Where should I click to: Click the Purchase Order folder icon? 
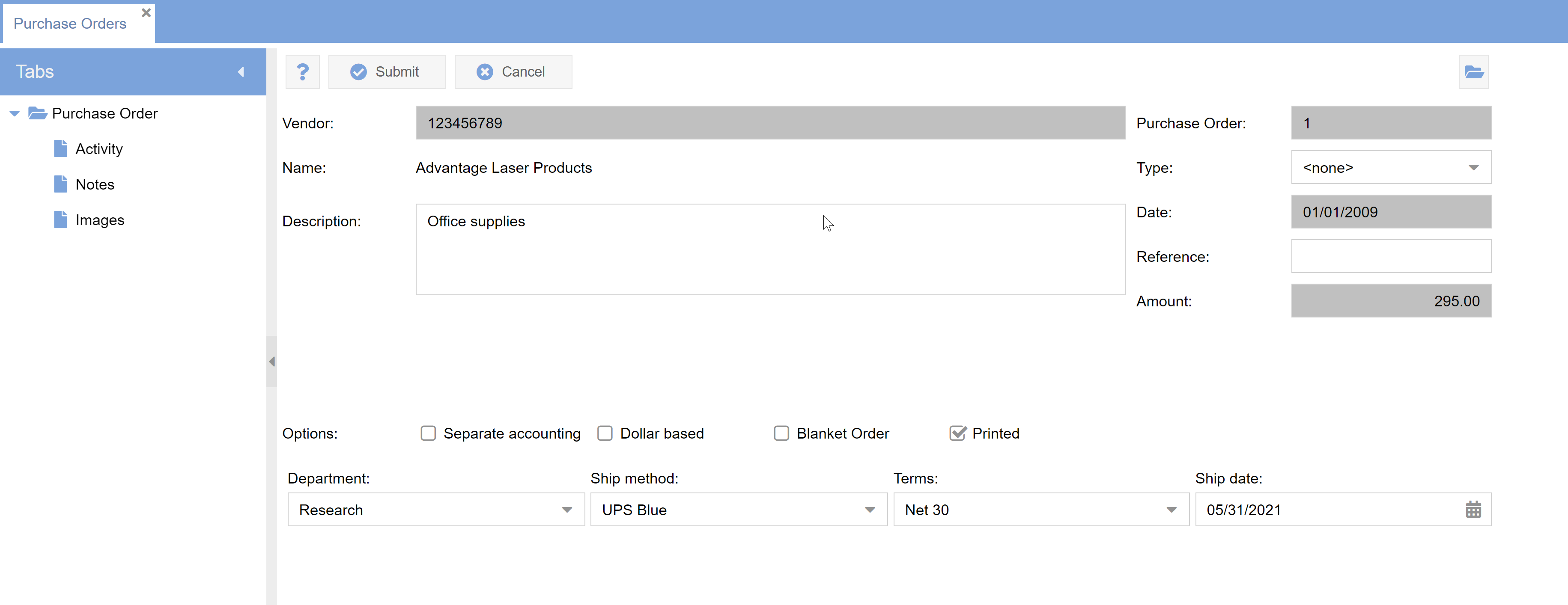[38, 114]
